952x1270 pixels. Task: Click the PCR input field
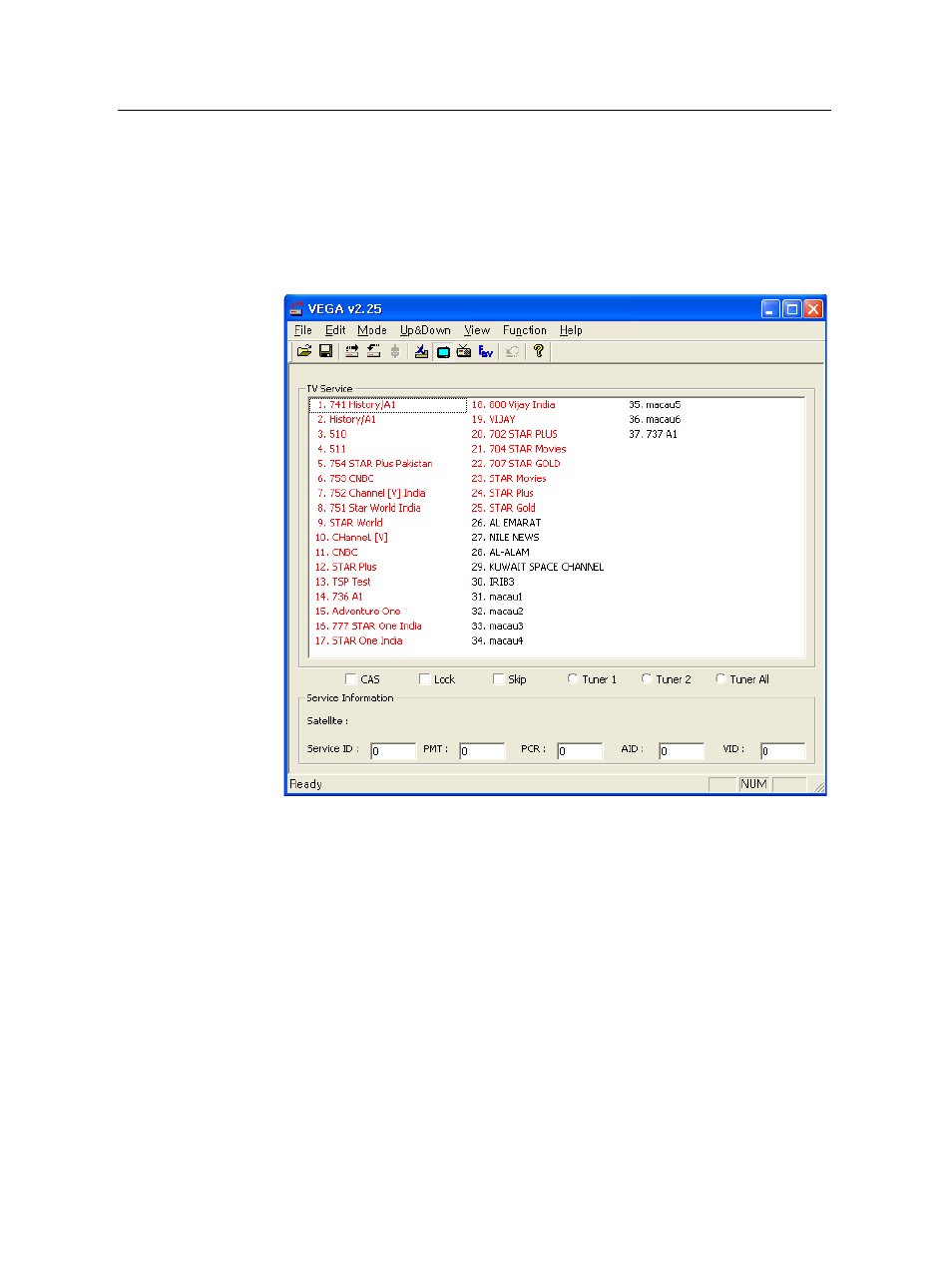click(580, 751)
